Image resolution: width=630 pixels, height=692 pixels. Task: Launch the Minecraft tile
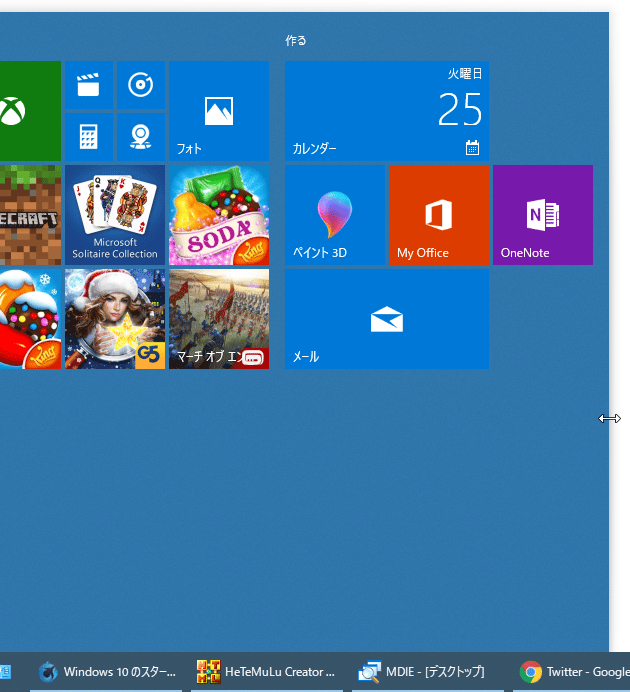pyautogui.click(x=30, y=215)
